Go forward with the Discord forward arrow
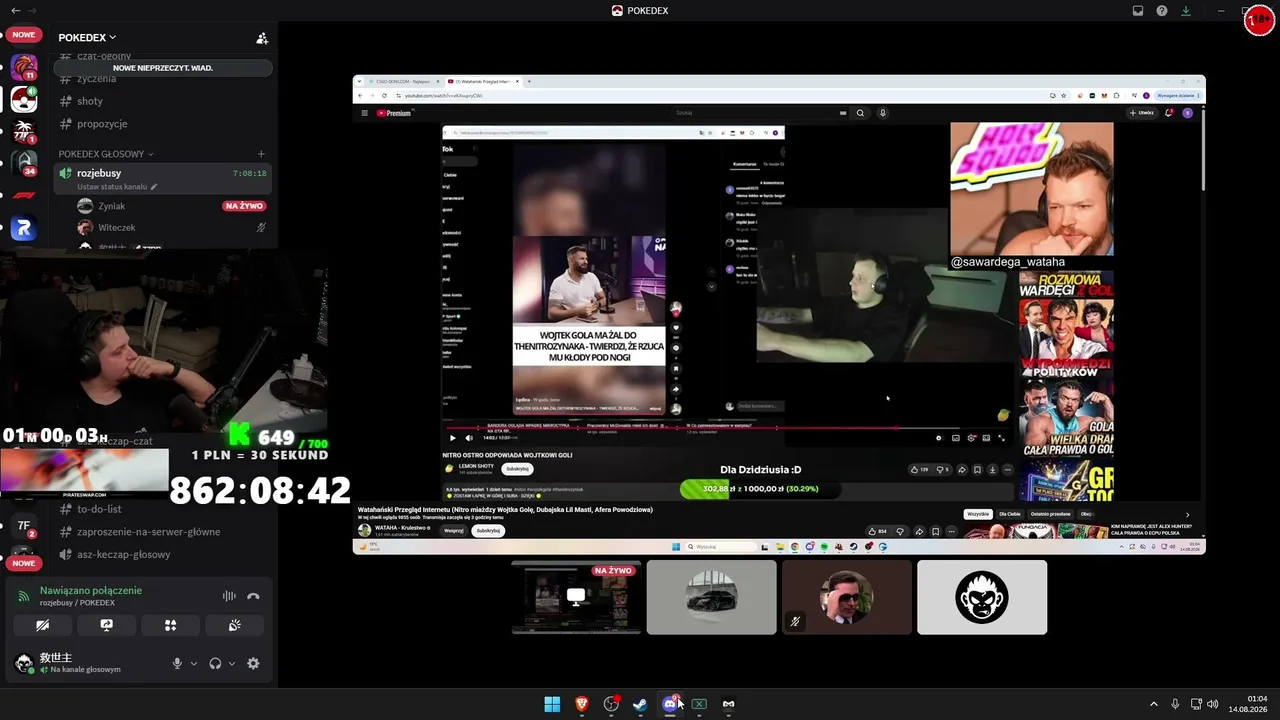 (x=31, y=10)
